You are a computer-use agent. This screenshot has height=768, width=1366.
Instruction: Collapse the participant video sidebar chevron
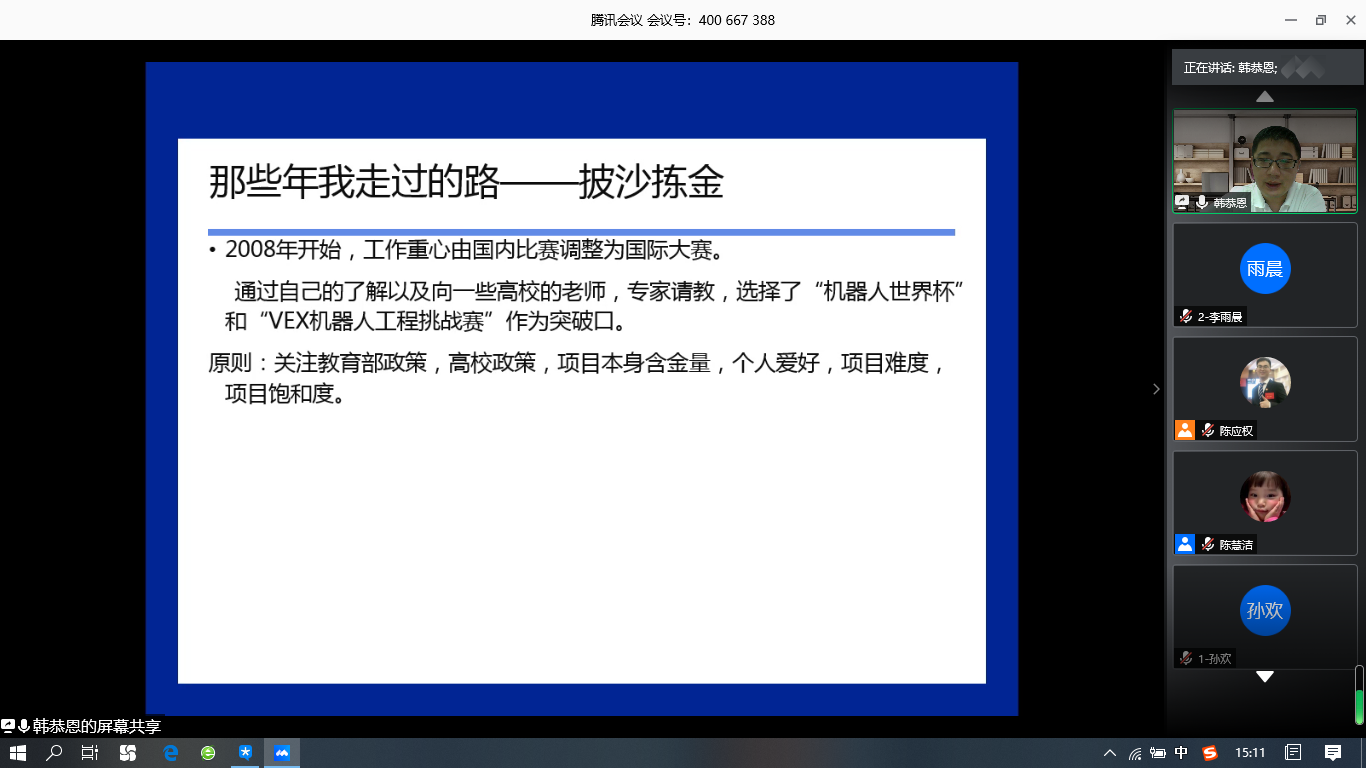pos(1156,389)
